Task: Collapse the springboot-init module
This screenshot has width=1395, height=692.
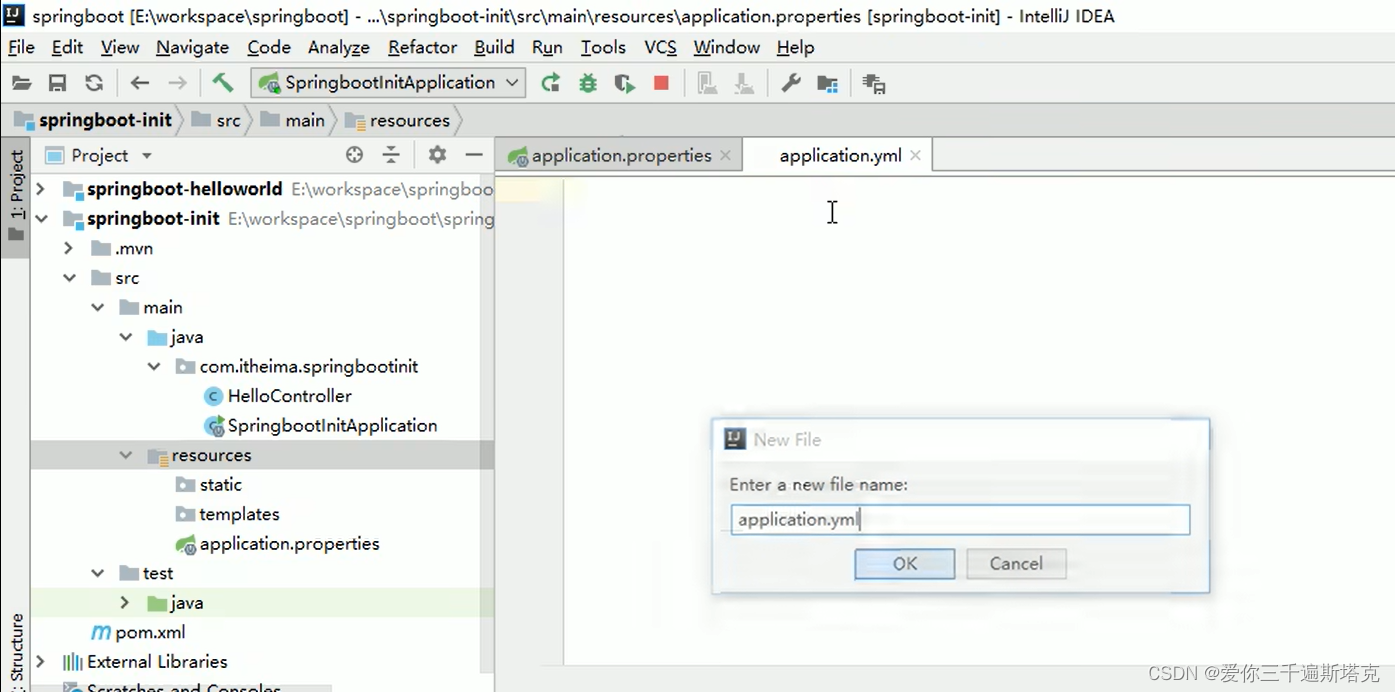Action: 41,218
